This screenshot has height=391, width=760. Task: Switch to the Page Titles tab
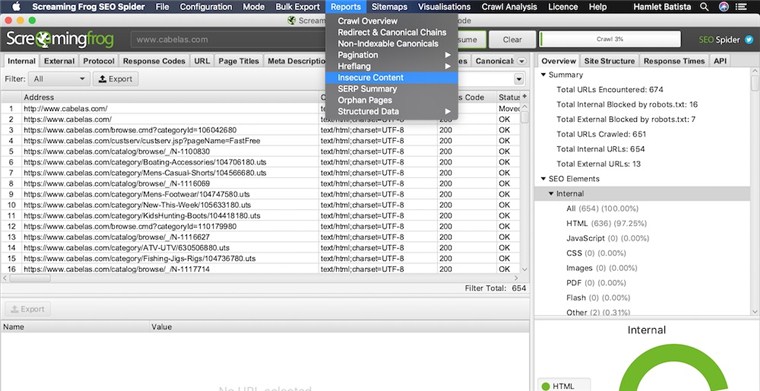(x=238, y=61)
